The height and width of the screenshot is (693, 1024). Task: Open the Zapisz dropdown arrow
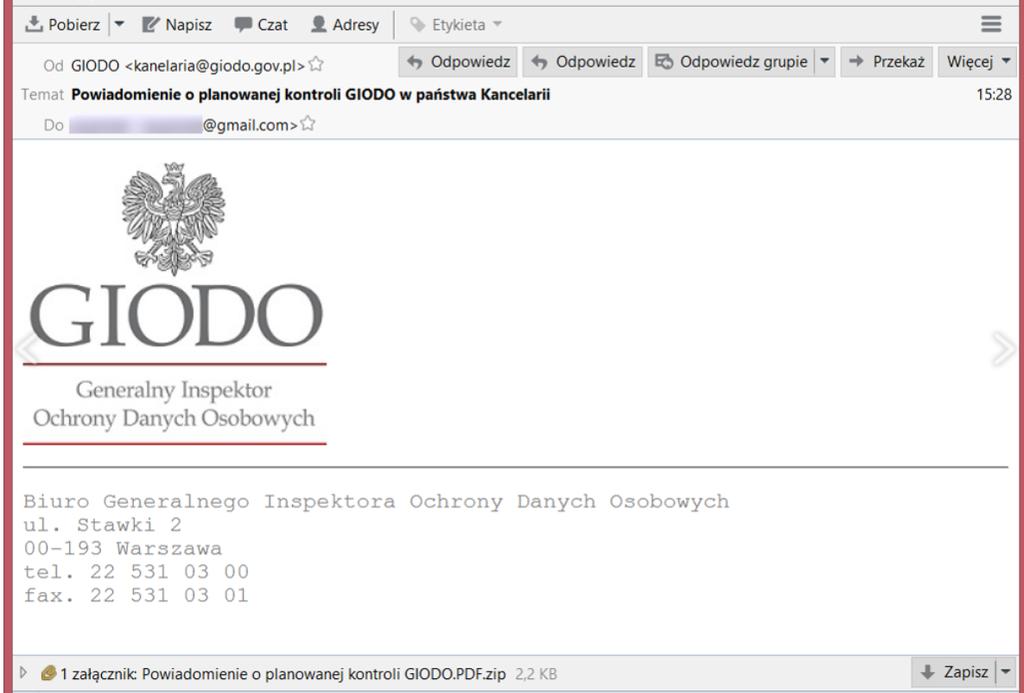1006,672
